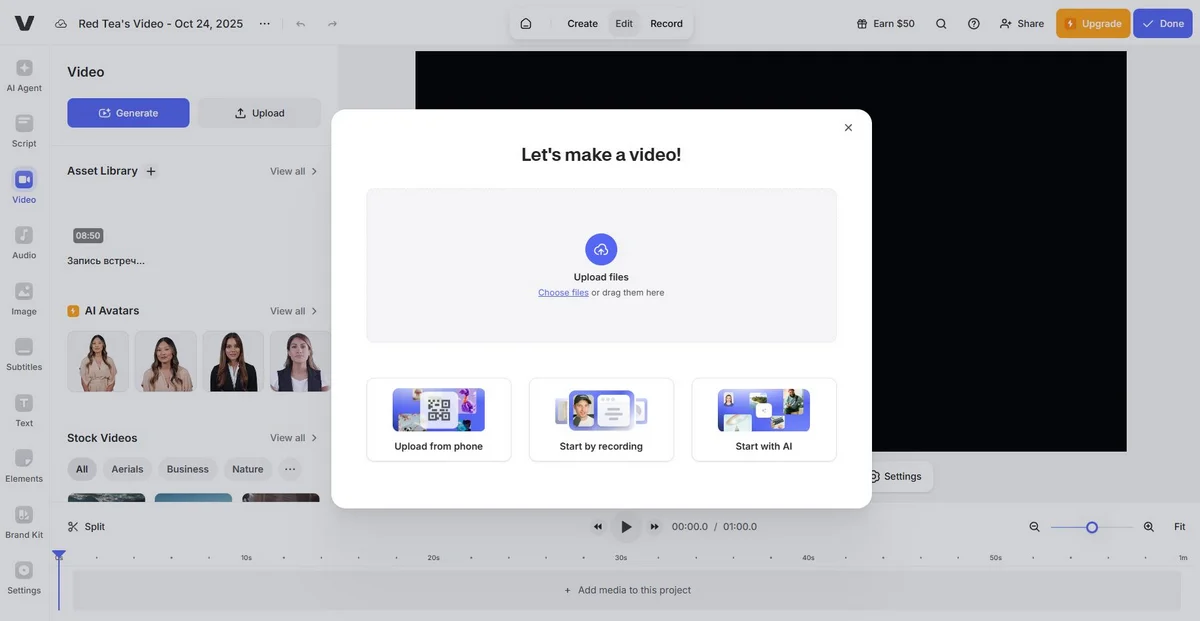
Task: Redo the last action
Action: coord(332,23)
